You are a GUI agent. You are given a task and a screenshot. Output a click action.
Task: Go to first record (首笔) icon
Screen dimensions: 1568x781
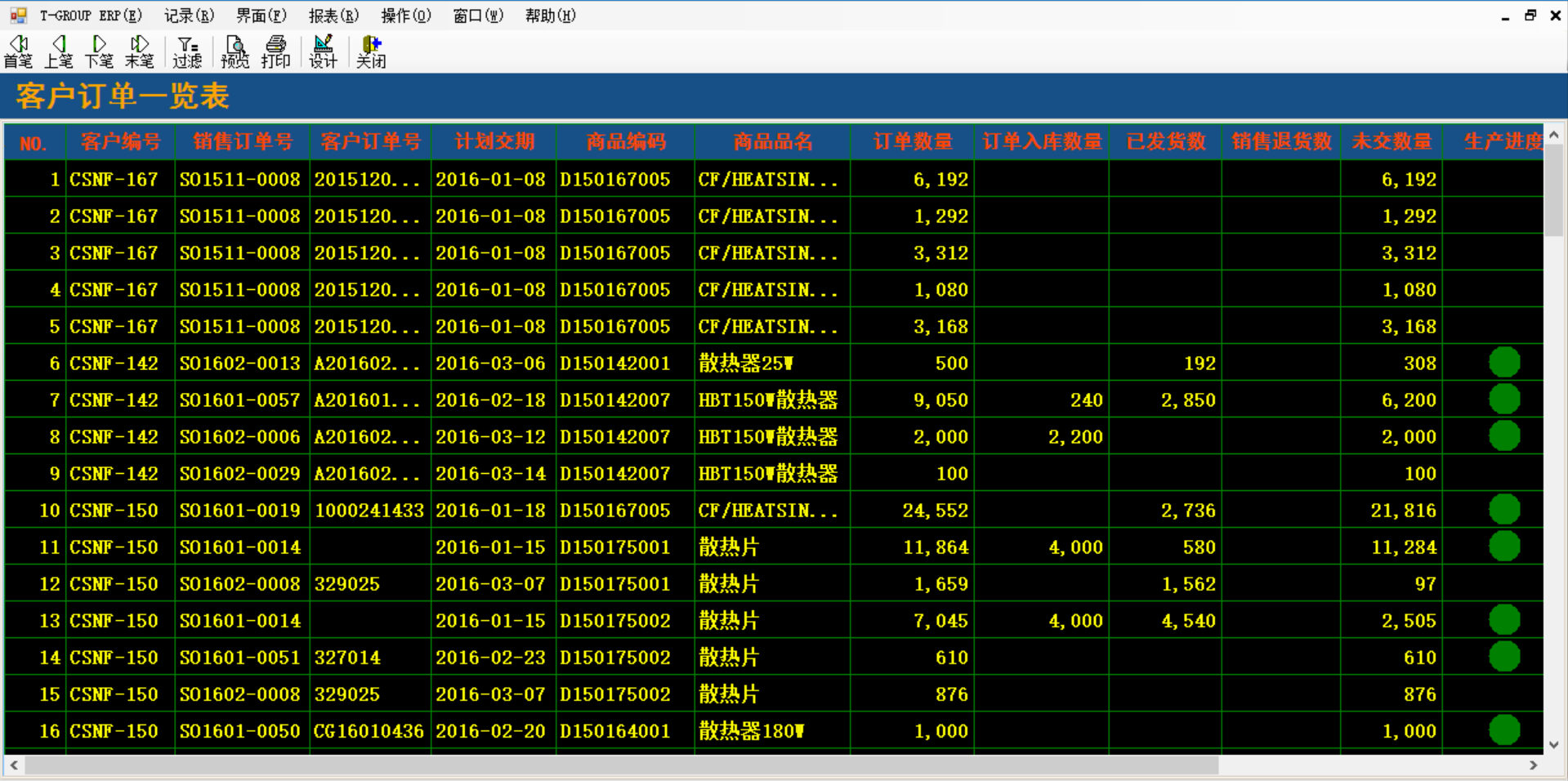tap(18, 51)
